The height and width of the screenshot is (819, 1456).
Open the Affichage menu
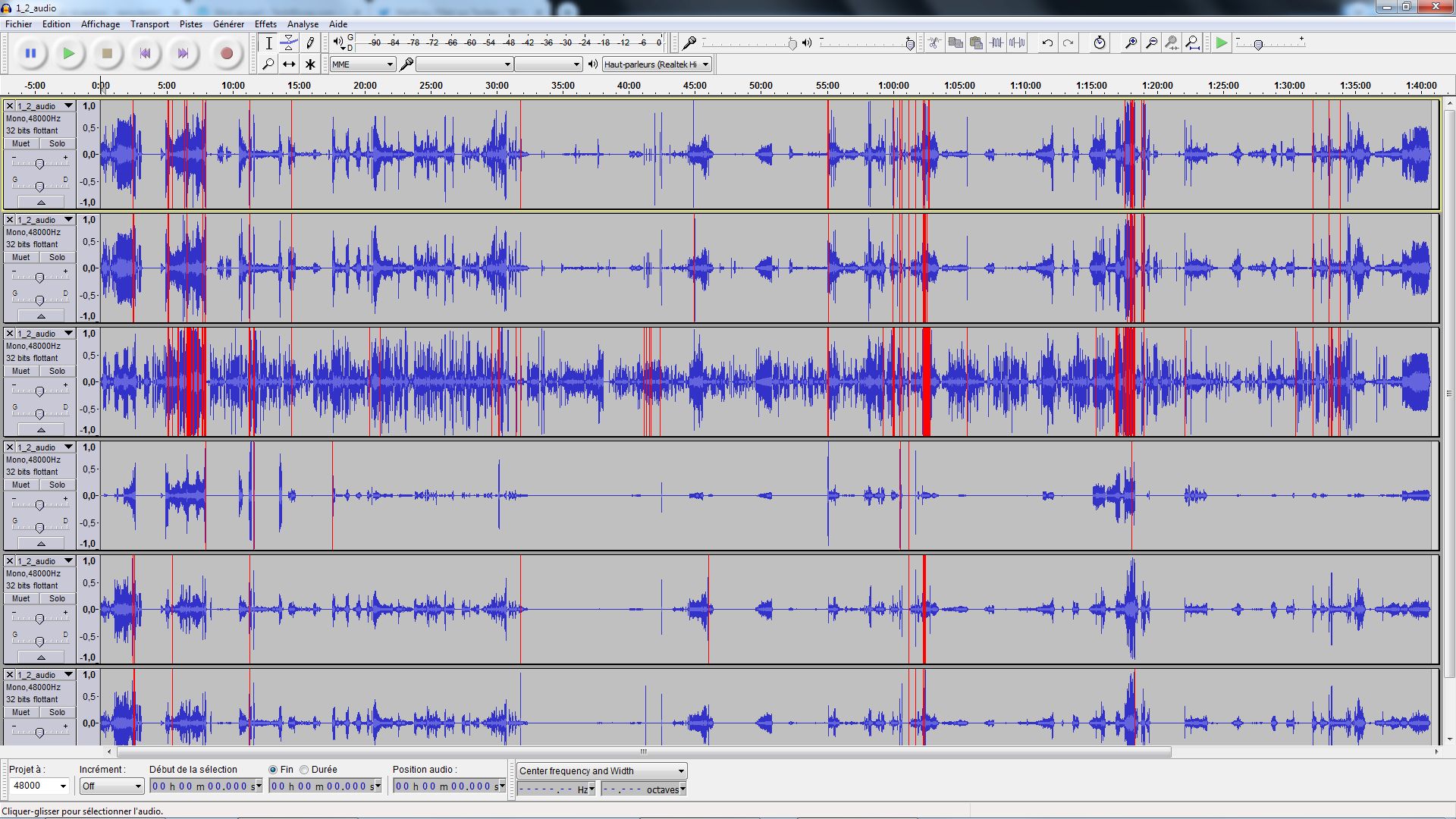[x=100, y=24]
